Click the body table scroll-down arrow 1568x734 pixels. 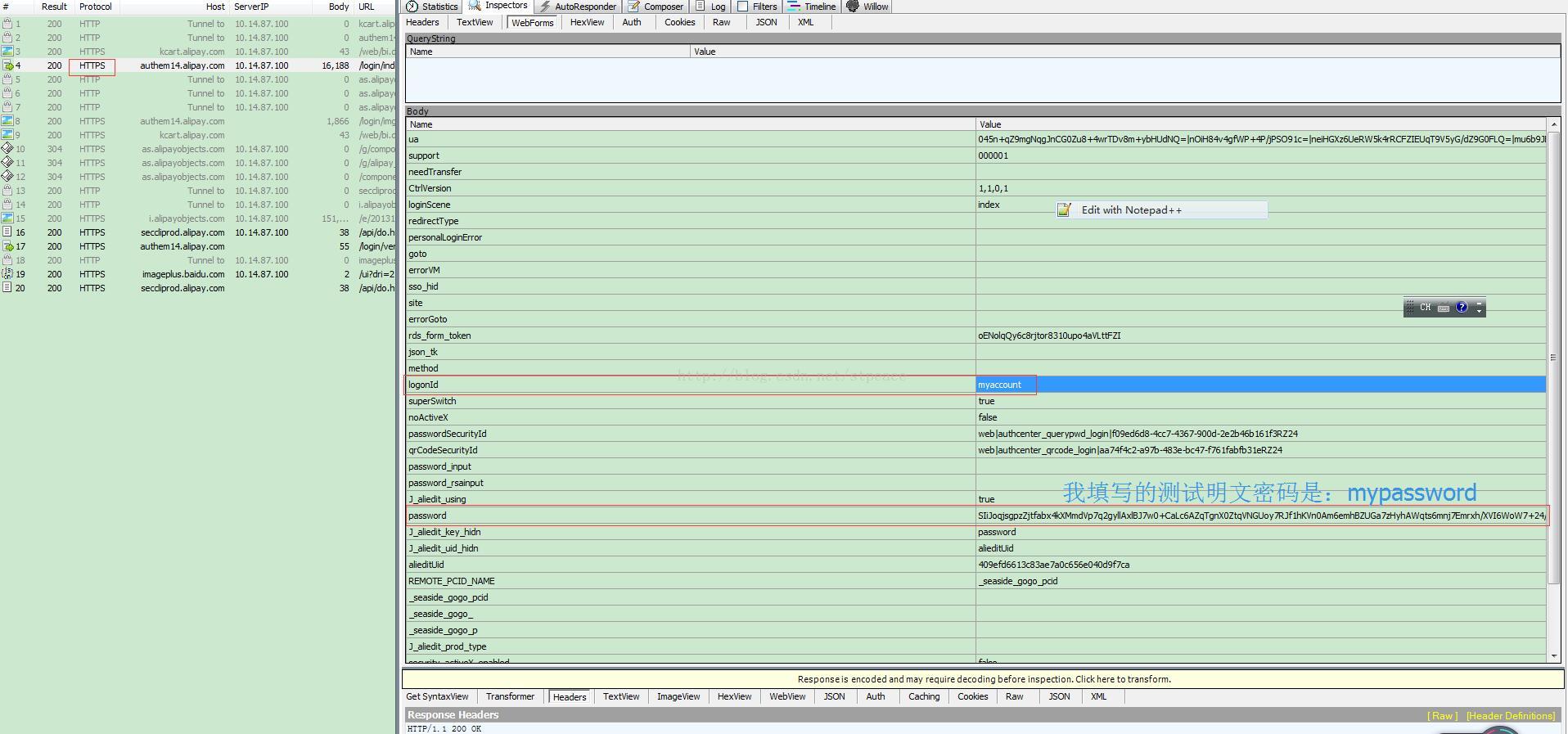pos(1554,656)
